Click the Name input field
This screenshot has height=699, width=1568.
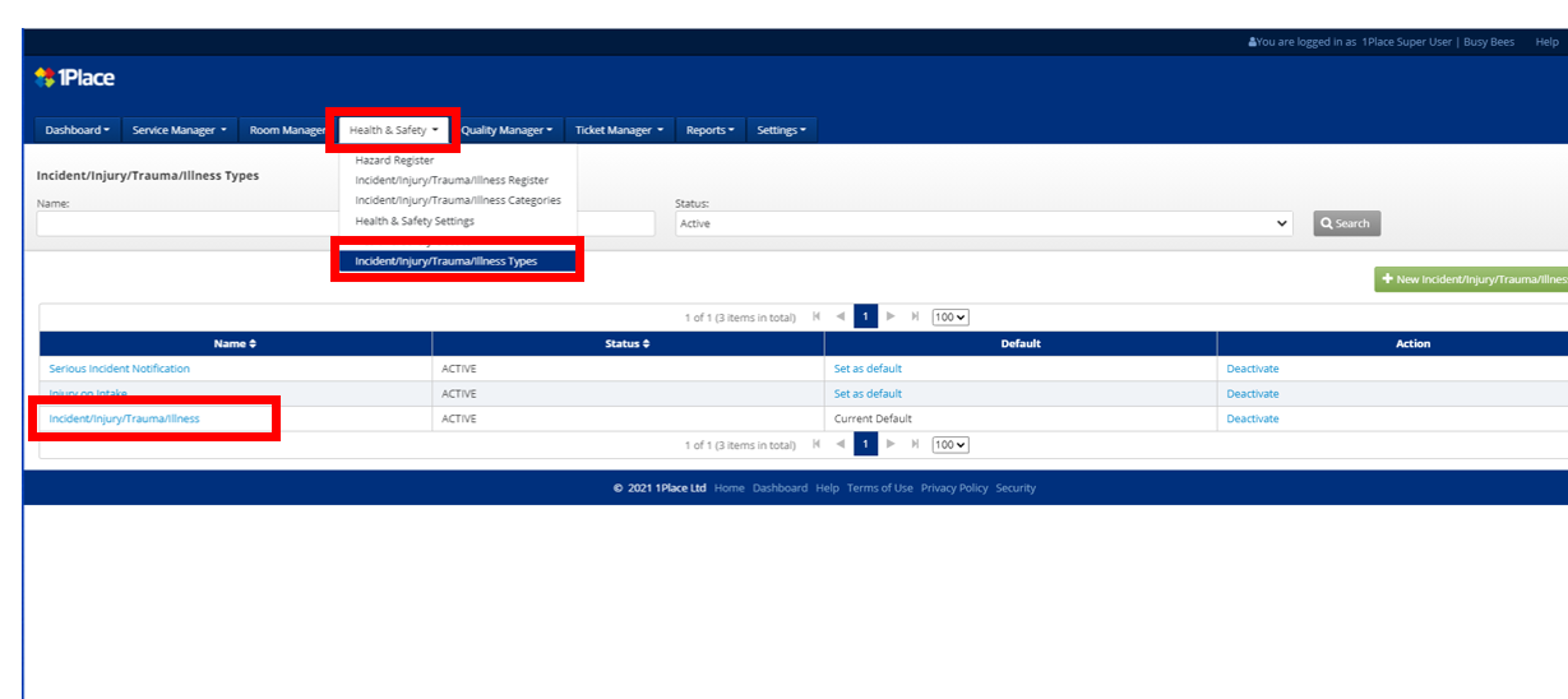pos(183,223)
